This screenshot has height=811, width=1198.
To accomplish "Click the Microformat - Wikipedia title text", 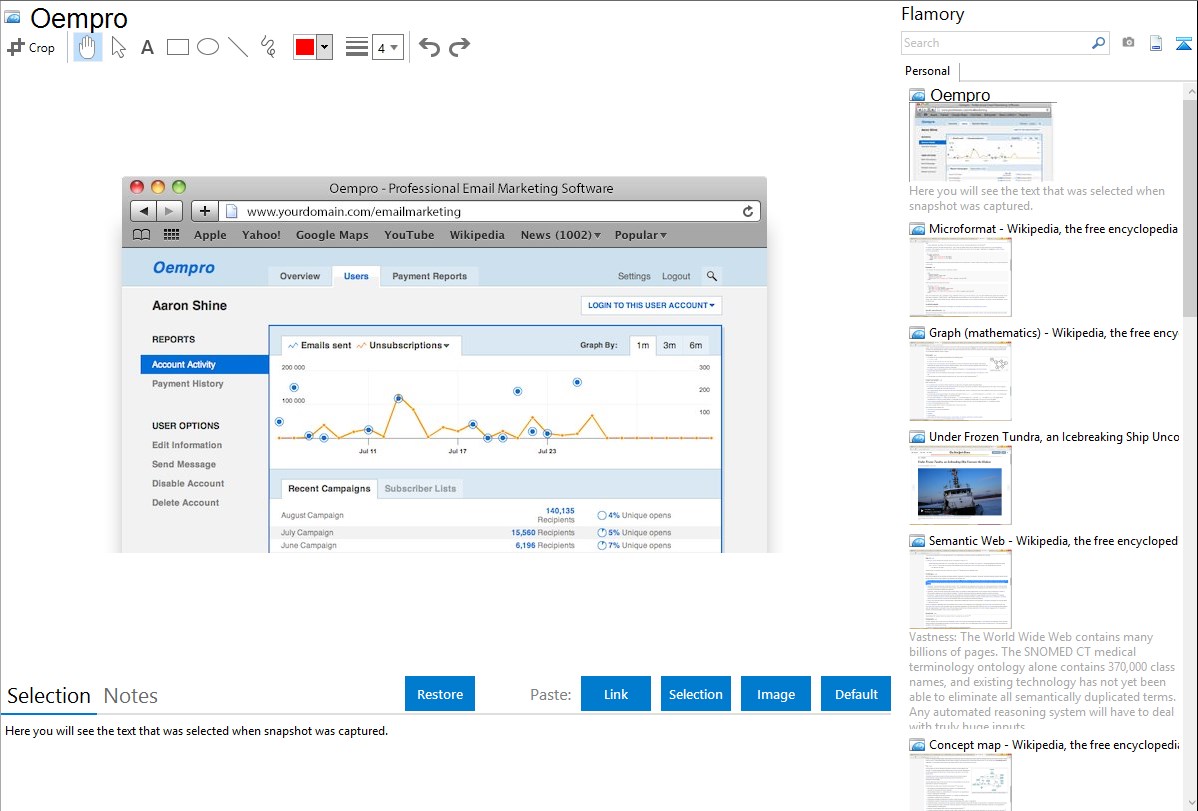I will [x=1053, y=229].
